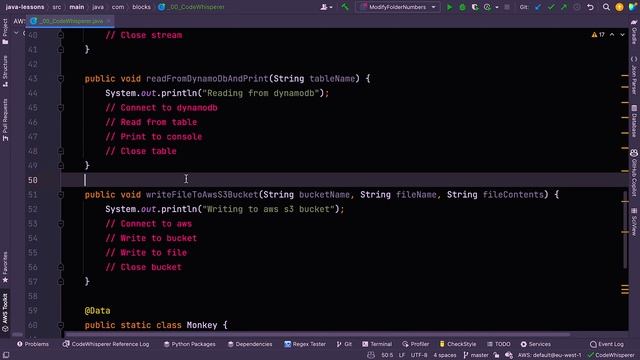
Task: Run the ModifyFolderNumbers configuration
Action: [449, 7]
